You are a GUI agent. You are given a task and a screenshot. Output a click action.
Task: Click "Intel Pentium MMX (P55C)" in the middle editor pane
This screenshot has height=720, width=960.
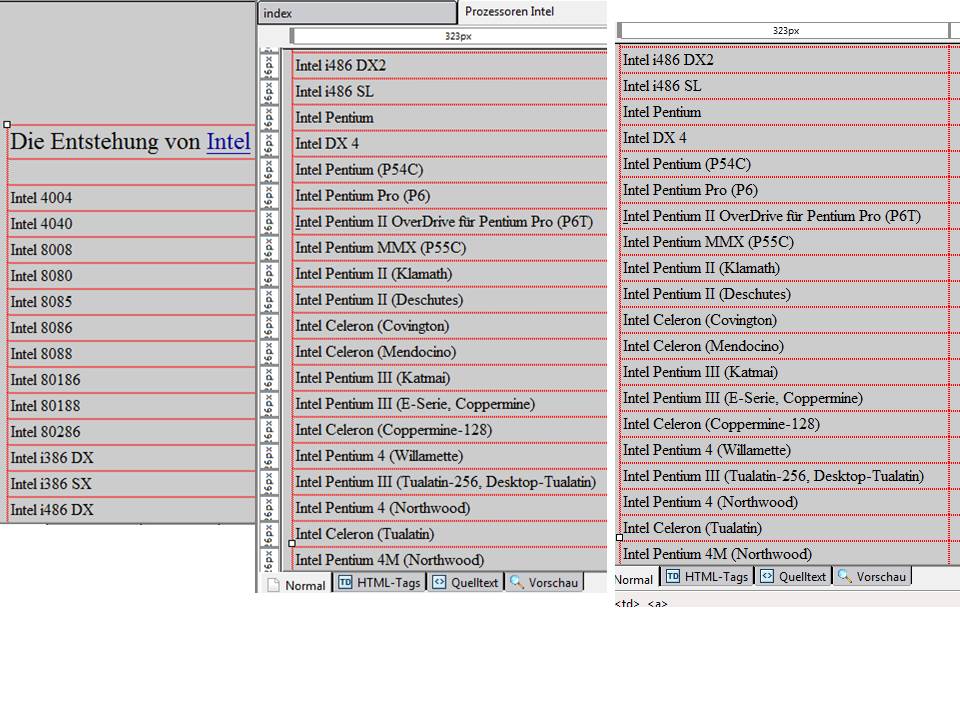[381, 248]
